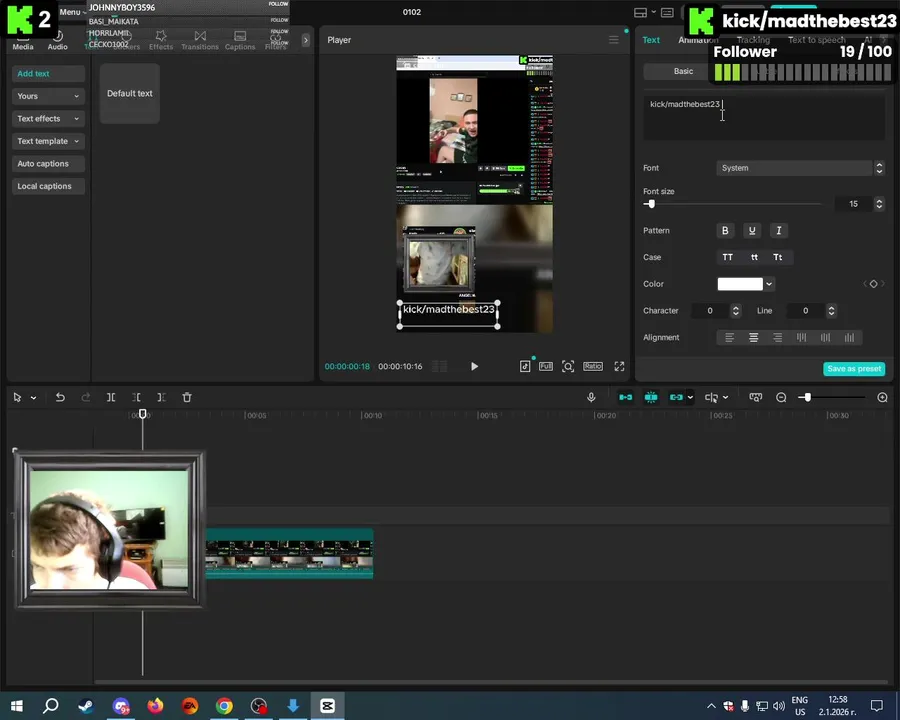This screenshot has width=900, height=720.
Task: Select the pointer tool in timeline
Action: pos(17,397)
